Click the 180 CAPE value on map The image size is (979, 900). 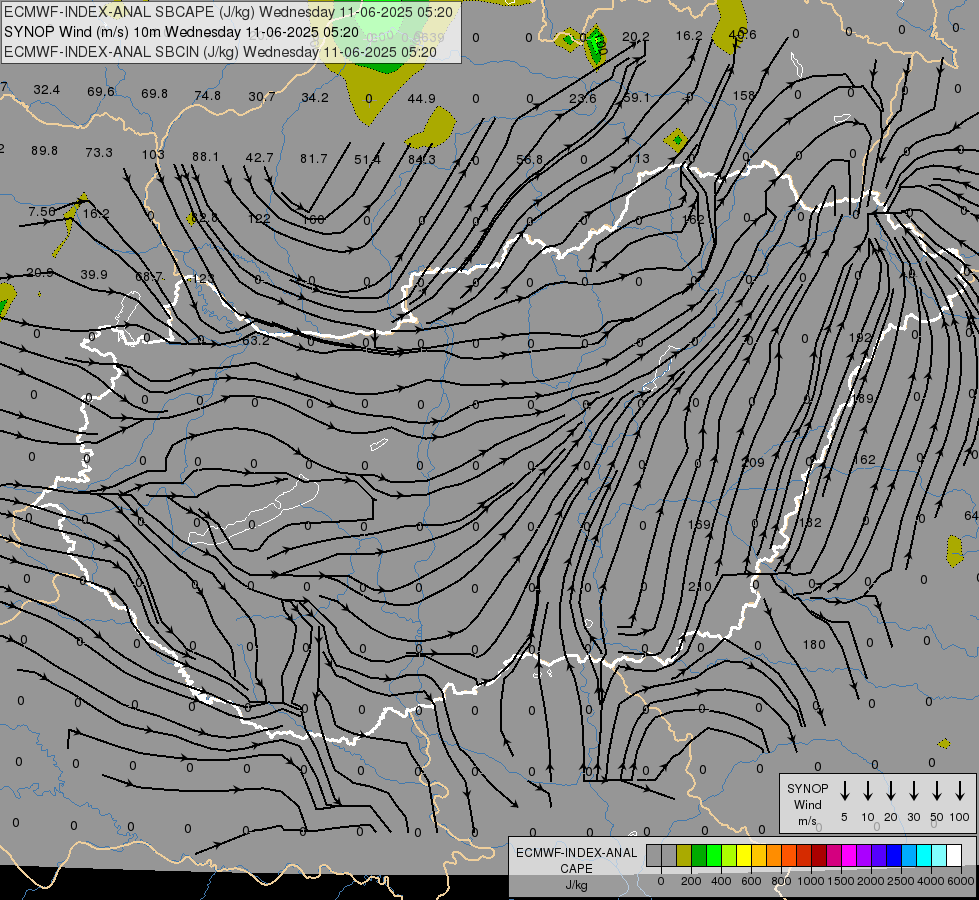coord(814,645)
